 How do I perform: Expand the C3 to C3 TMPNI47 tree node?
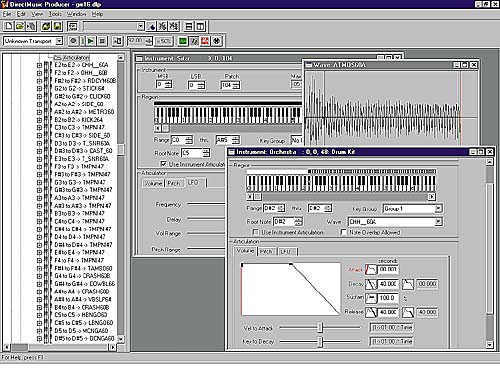(39, 128)
